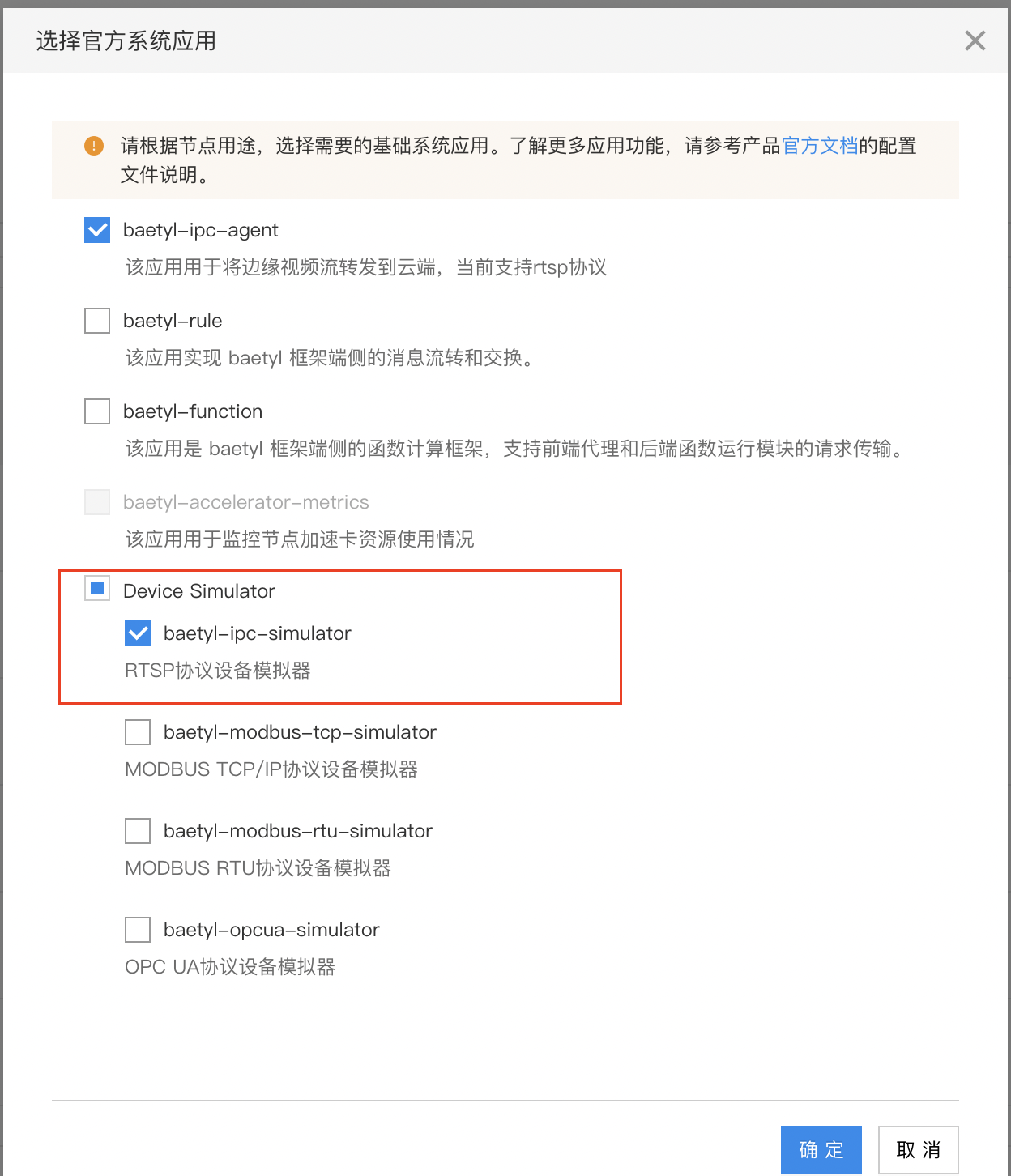Confirm selection with the 确定 button
This screenshot has height=1176, width=1011.
point(821,1150)
